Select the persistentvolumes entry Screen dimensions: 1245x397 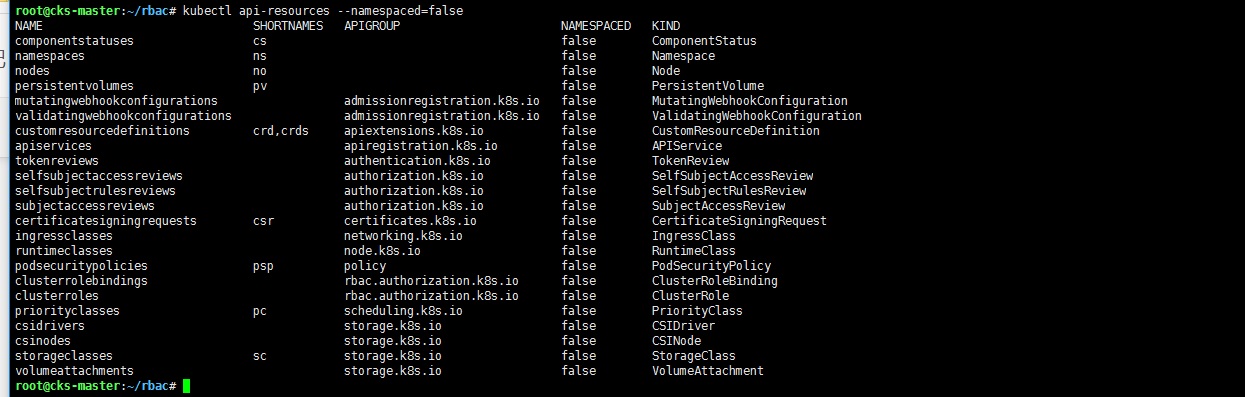74,86
